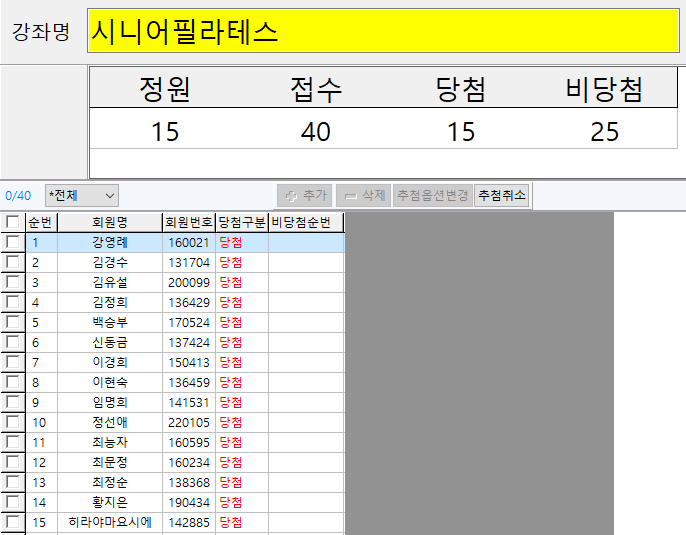Select member name 임명희

click(110, 402)
